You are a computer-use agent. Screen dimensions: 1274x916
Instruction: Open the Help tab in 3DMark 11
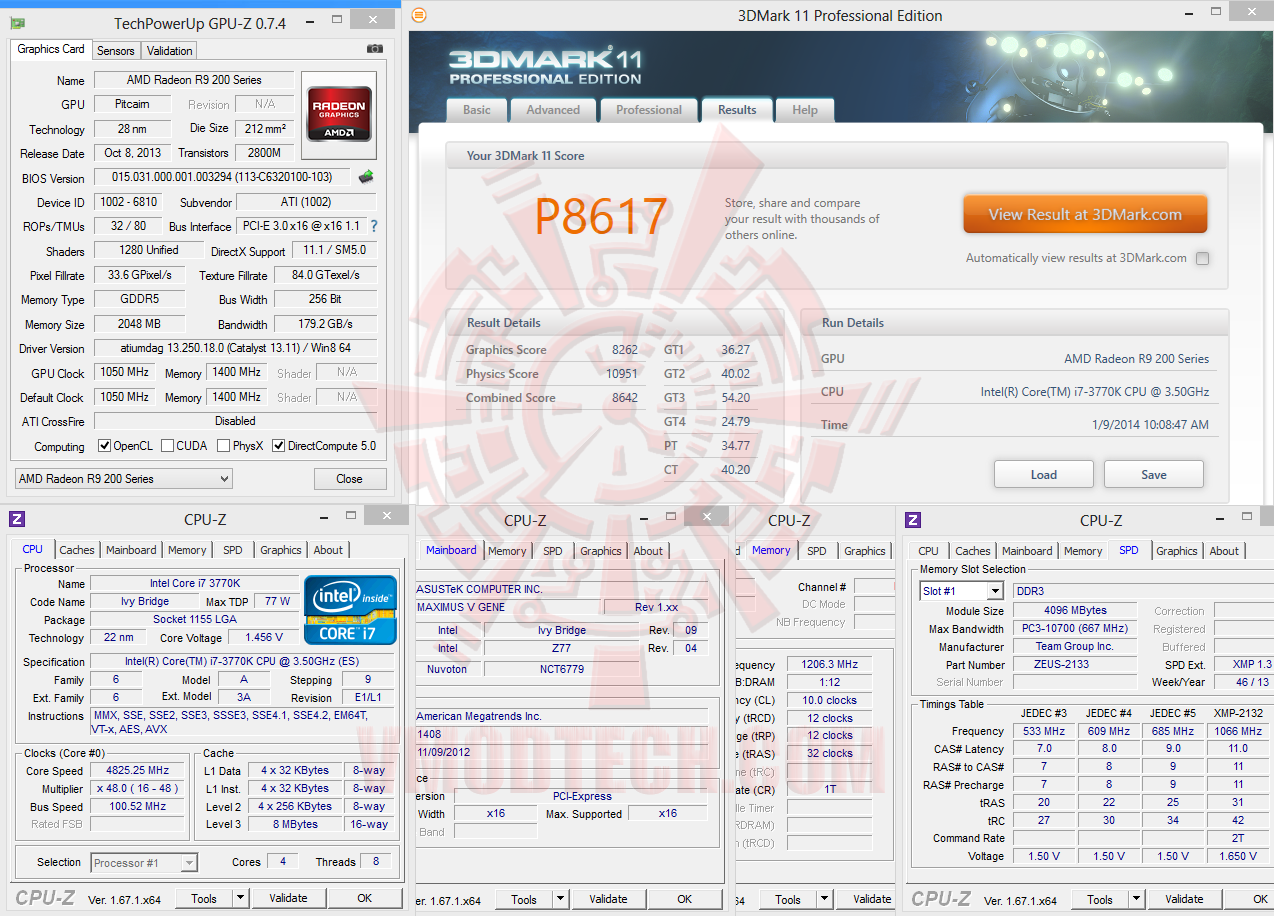tap(805, 110)
